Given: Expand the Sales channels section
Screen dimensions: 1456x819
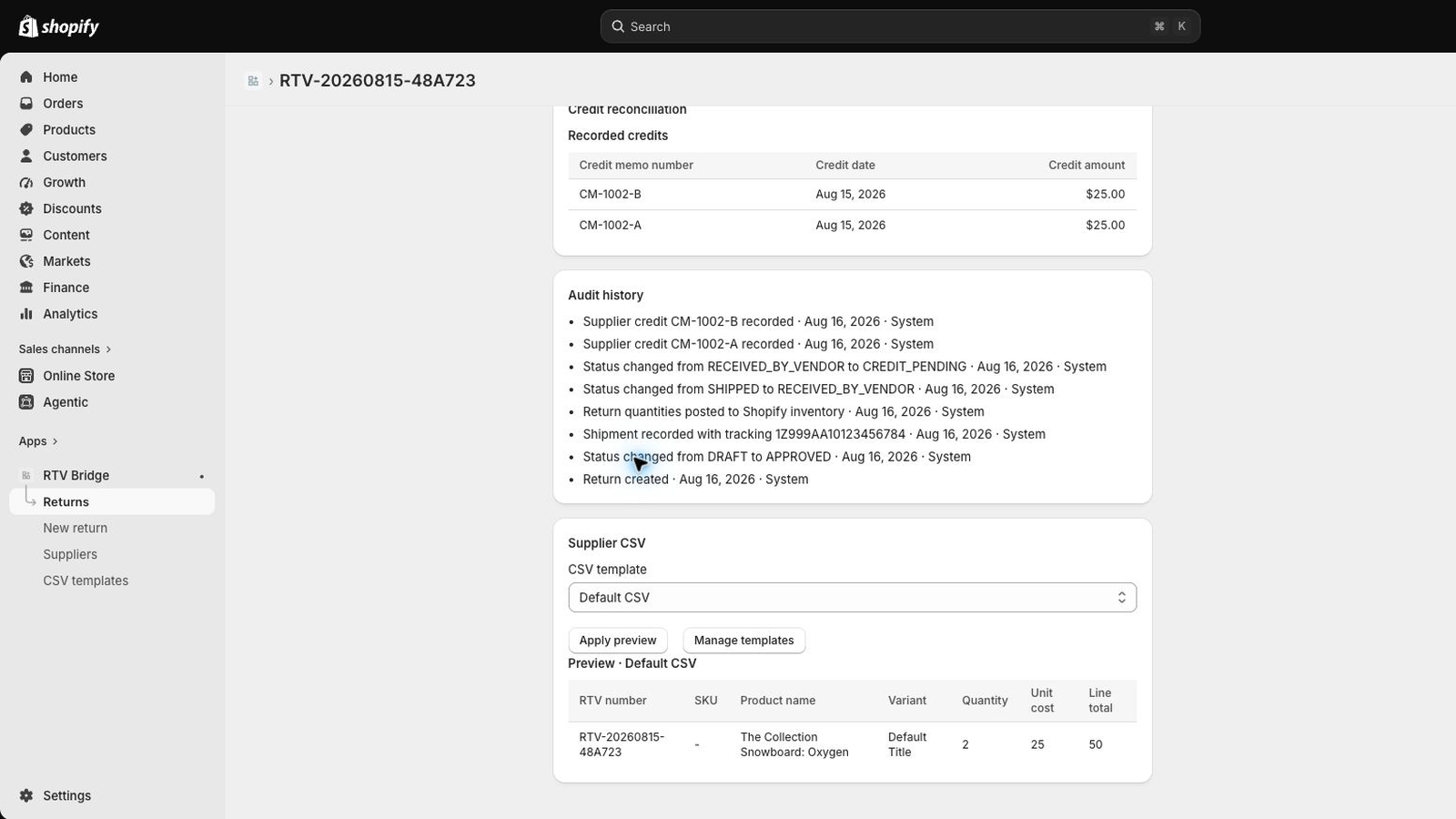Looking at the screenshot, I should point(65,349).
